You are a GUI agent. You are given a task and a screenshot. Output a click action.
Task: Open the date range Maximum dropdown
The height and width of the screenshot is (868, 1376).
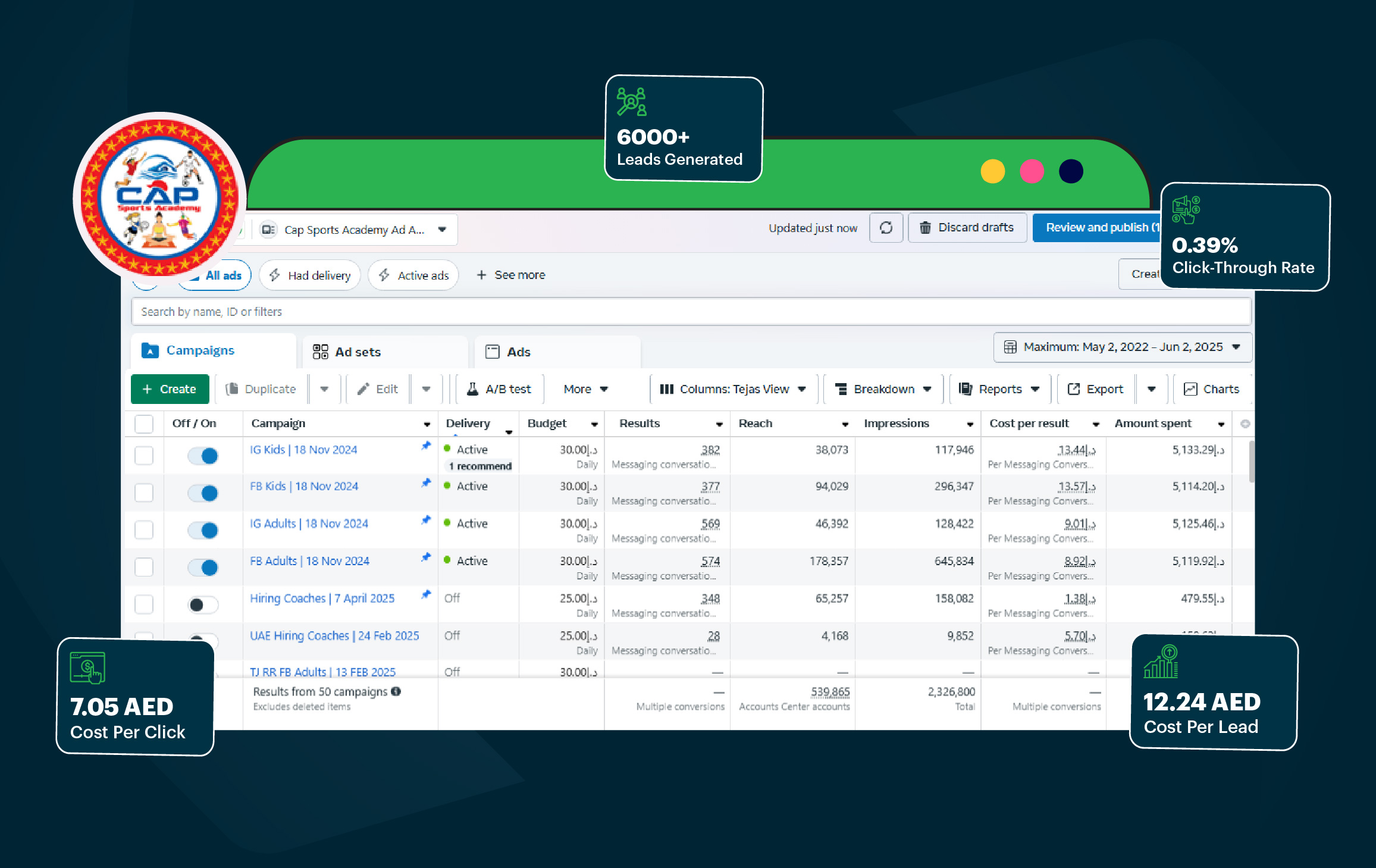1123,347
